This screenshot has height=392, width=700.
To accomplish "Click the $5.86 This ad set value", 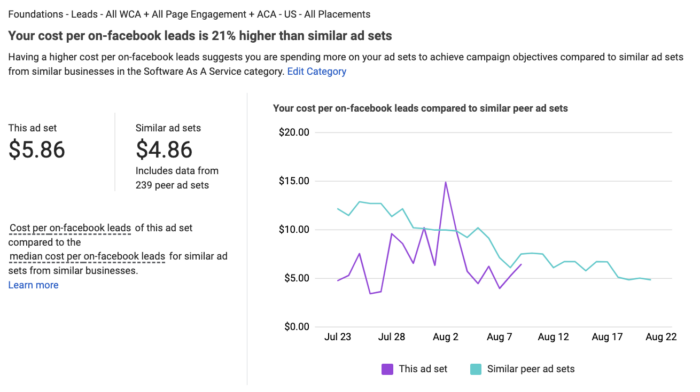I will 37,150.
